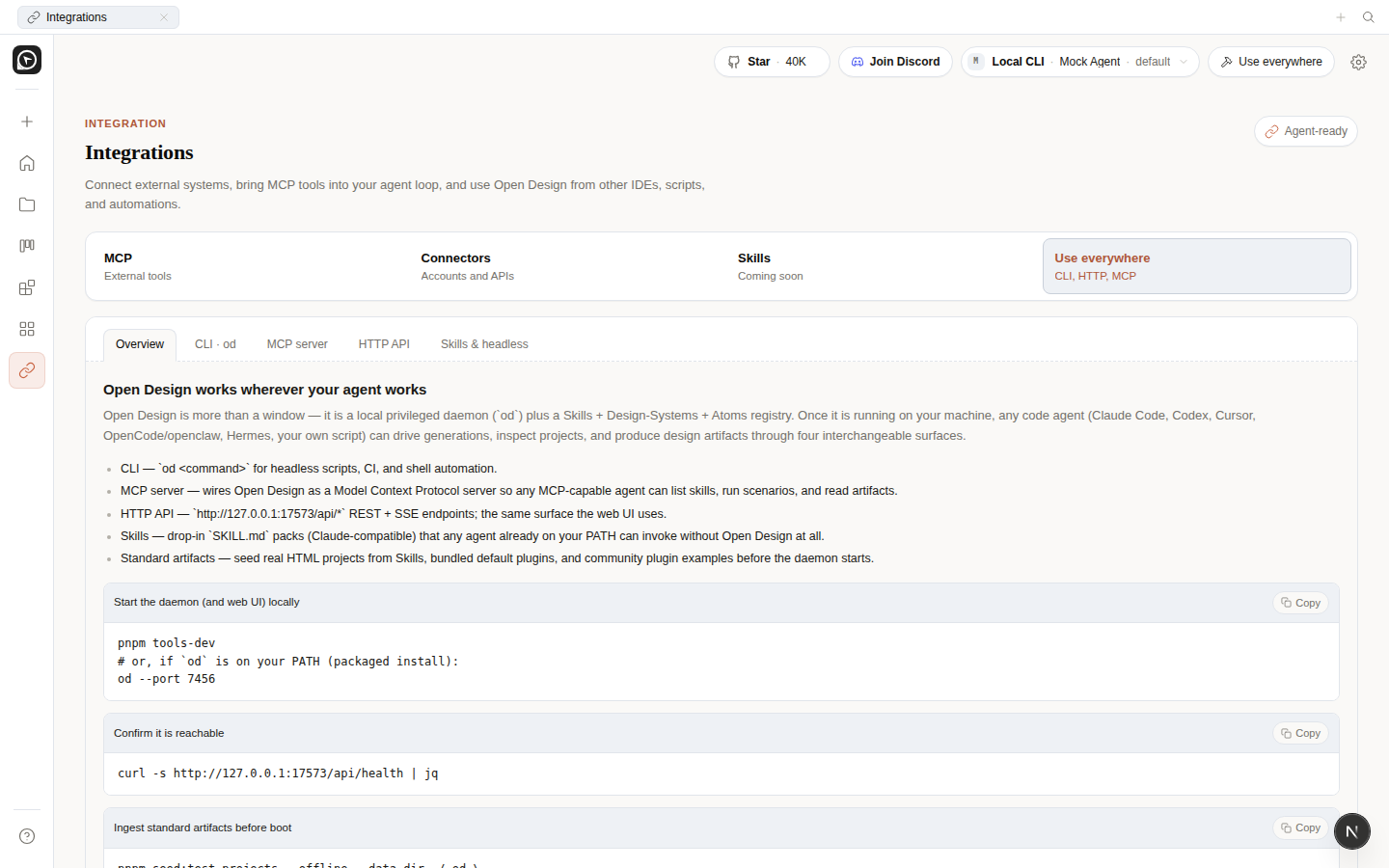Image resolution: width=1389 pixels, height=868 pixels.
Task: Select the Skills Coming soon card
Action: click(878, 266)
